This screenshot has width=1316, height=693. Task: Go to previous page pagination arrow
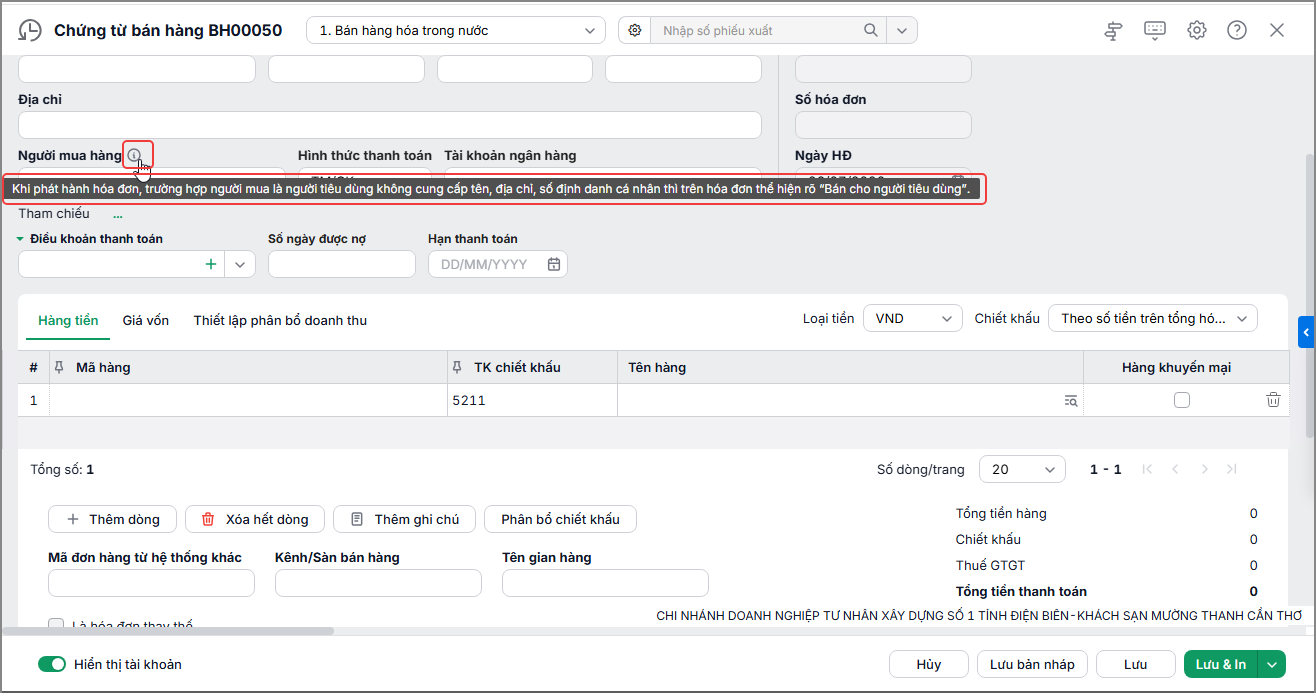tap(1175, 469)
